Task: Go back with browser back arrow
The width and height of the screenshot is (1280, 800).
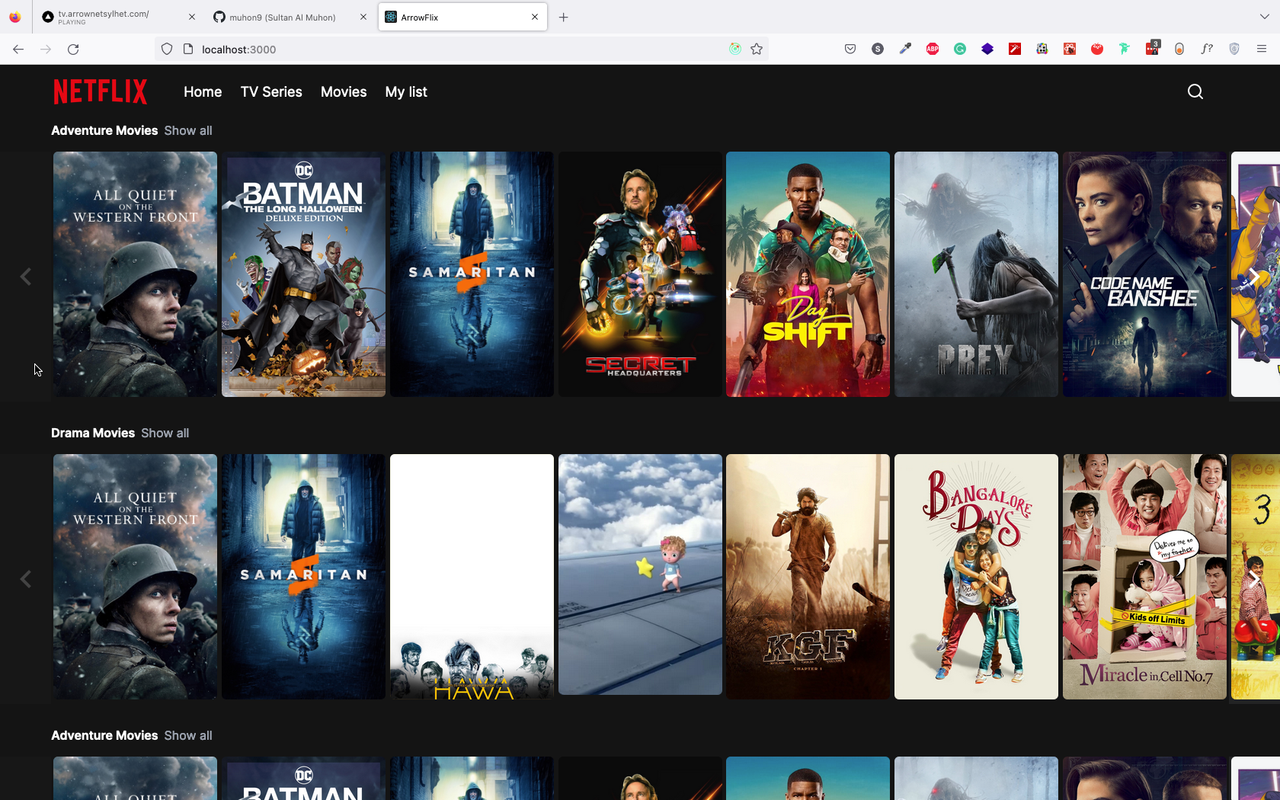Action: 18,49
